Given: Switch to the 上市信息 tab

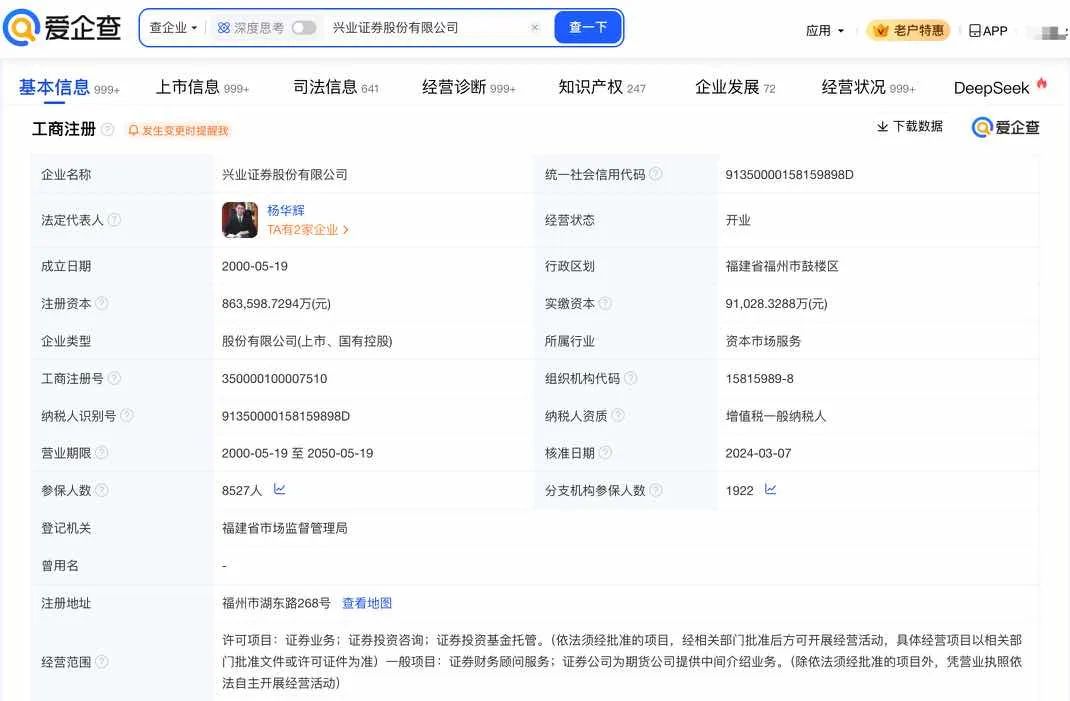Looking at the screenshot, I should (202, 87).
